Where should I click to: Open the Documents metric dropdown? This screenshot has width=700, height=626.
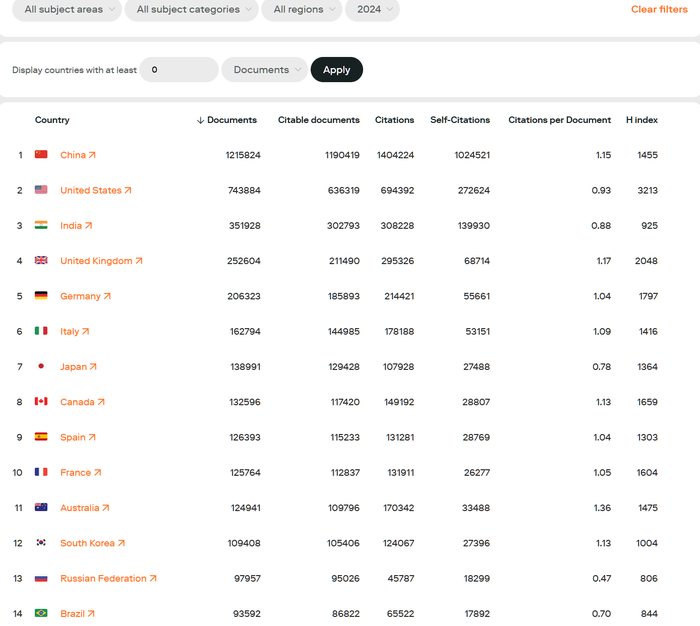click(x=264, y=70)
